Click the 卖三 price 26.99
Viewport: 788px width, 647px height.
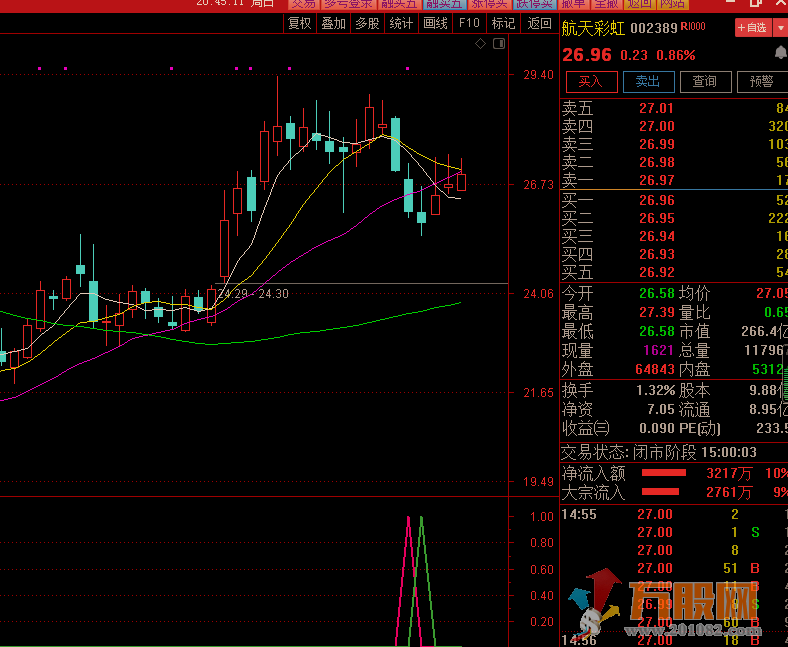[656, 144]
